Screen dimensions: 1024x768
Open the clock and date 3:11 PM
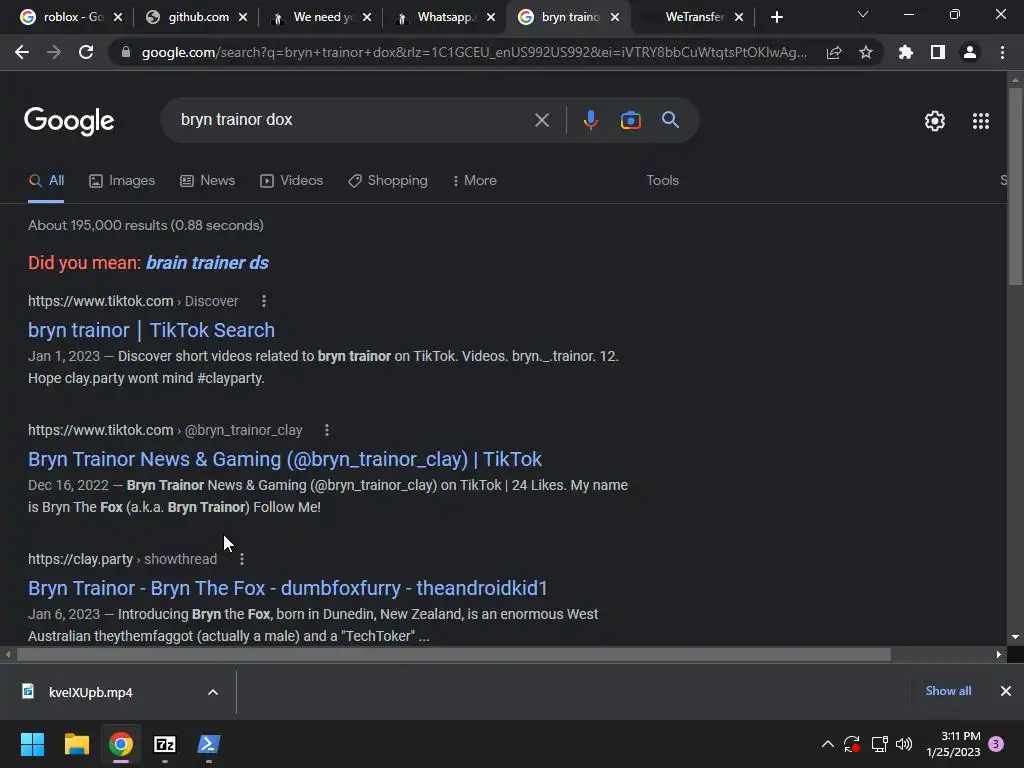[x=953, y=744]
